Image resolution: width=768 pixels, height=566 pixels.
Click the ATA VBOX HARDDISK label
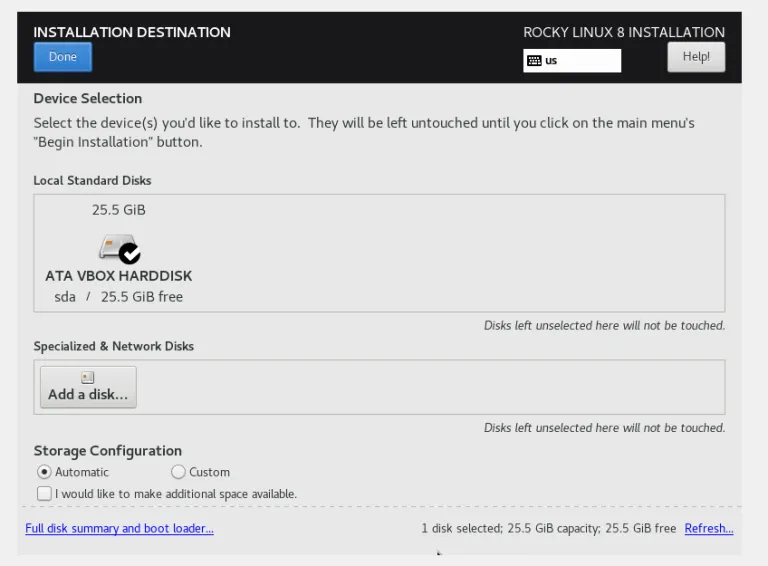tap(119, 276)
